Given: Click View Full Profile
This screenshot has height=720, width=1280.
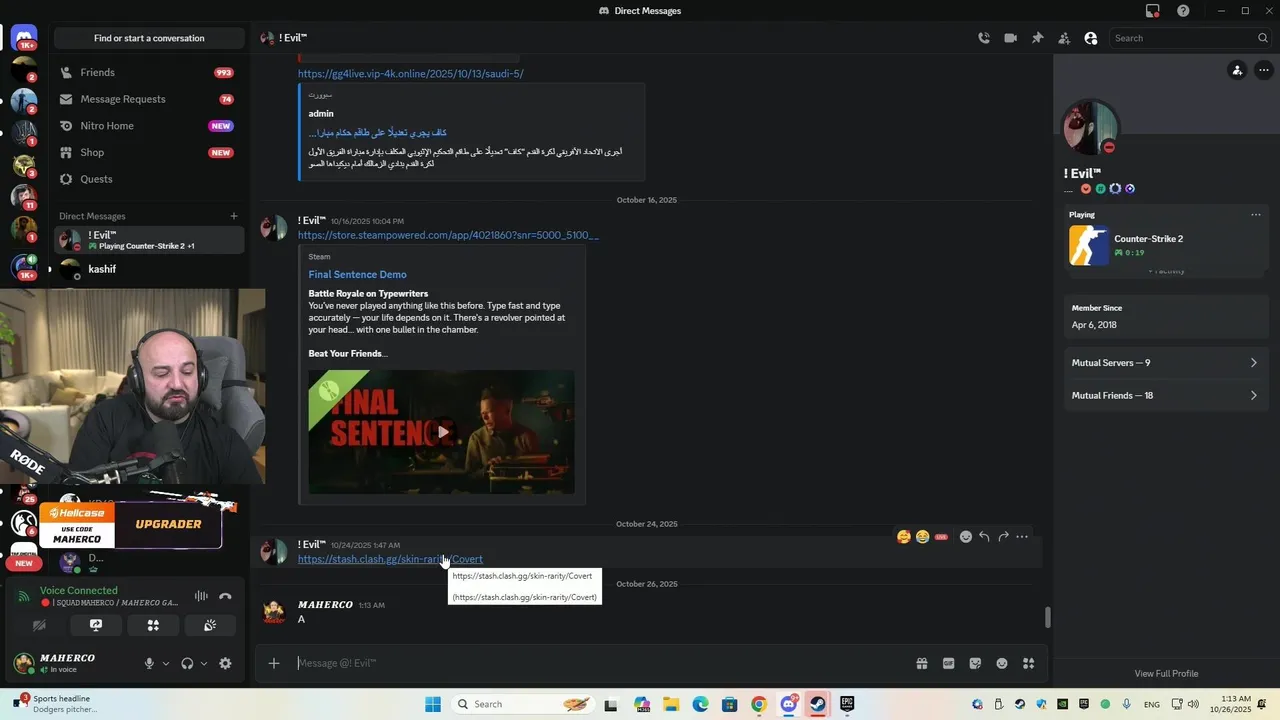Looking at the screenshot, I should [1166, 674].
